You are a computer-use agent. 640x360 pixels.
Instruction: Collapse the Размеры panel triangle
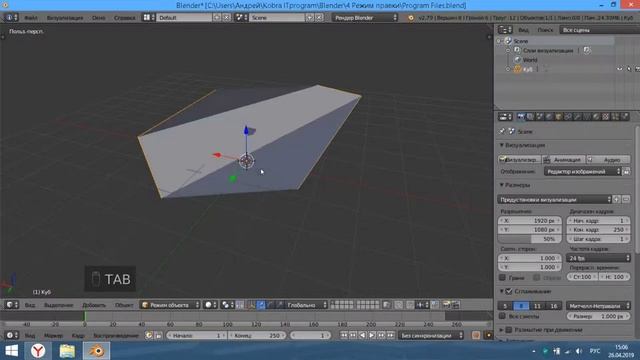pyautogui.click(x=502, y=185)
